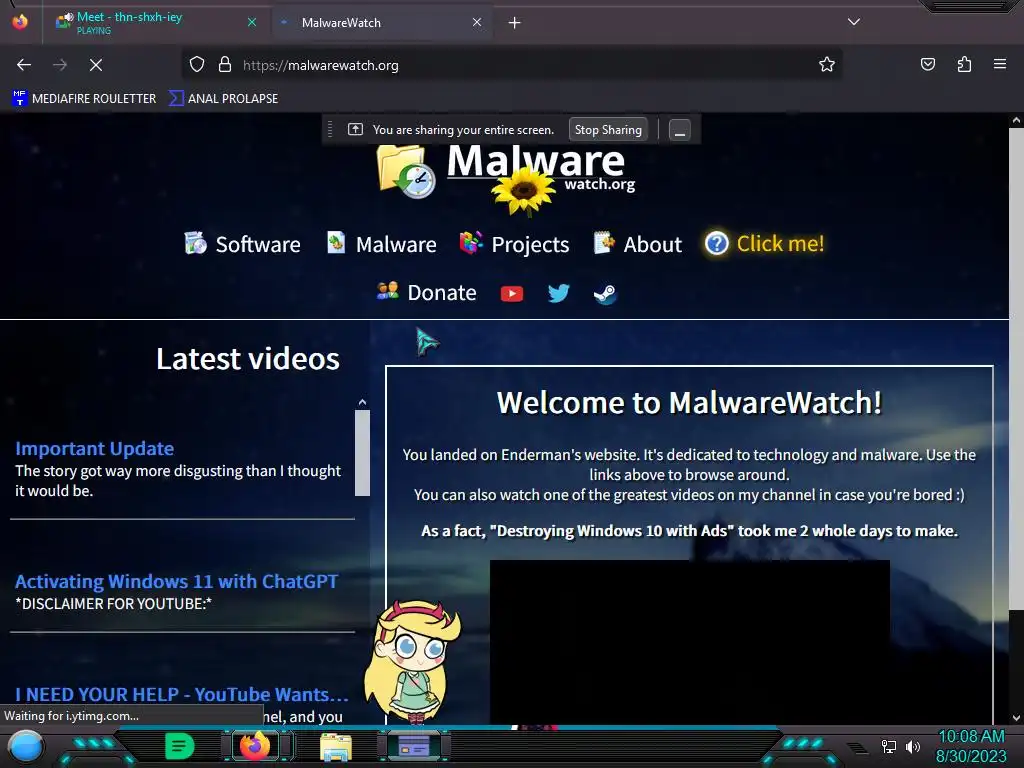Image resolution: width=1024 pixels, height=768 pixels.
Task: Open the Software menu item
Action: (x=243, y=244)
